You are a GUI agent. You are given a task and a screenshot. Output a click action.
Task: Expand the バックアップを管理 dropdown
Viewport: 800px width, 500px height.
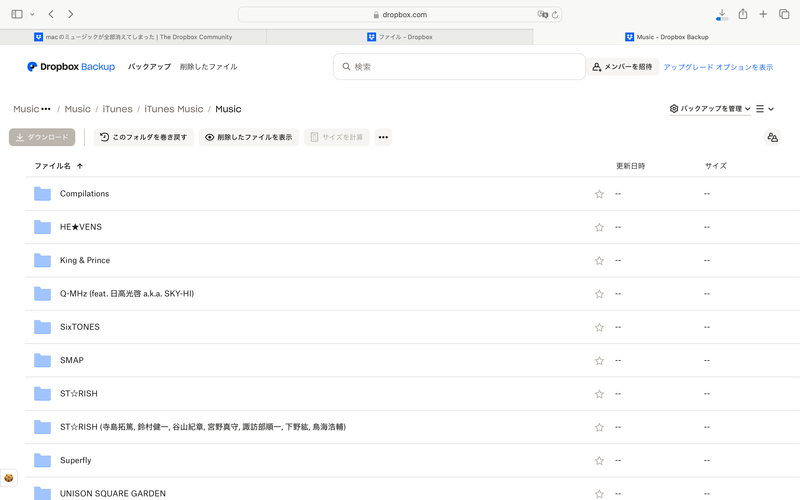(710, 109)
